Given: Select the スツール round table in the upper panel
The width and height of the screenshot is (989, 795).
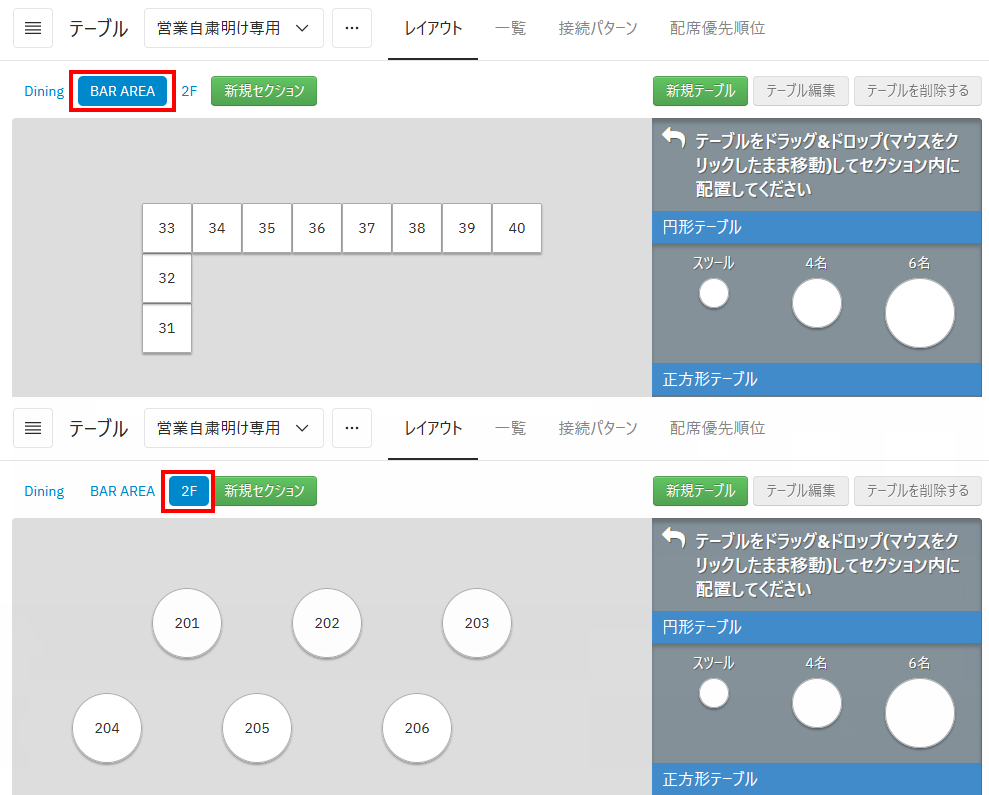Looking at the screenshot, I should click(x=714, y=293).
